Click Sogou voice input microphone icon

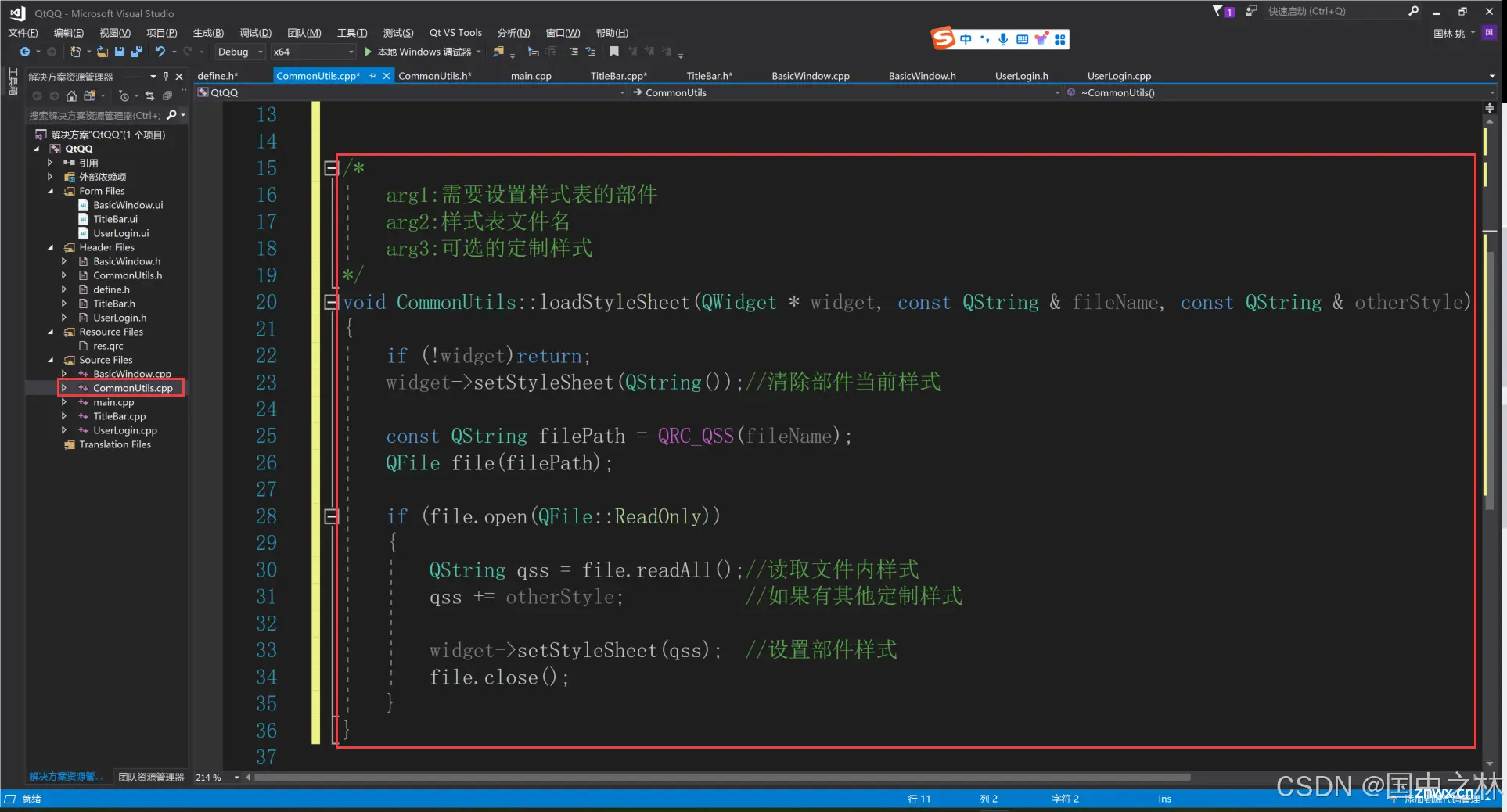[1003, 38]
